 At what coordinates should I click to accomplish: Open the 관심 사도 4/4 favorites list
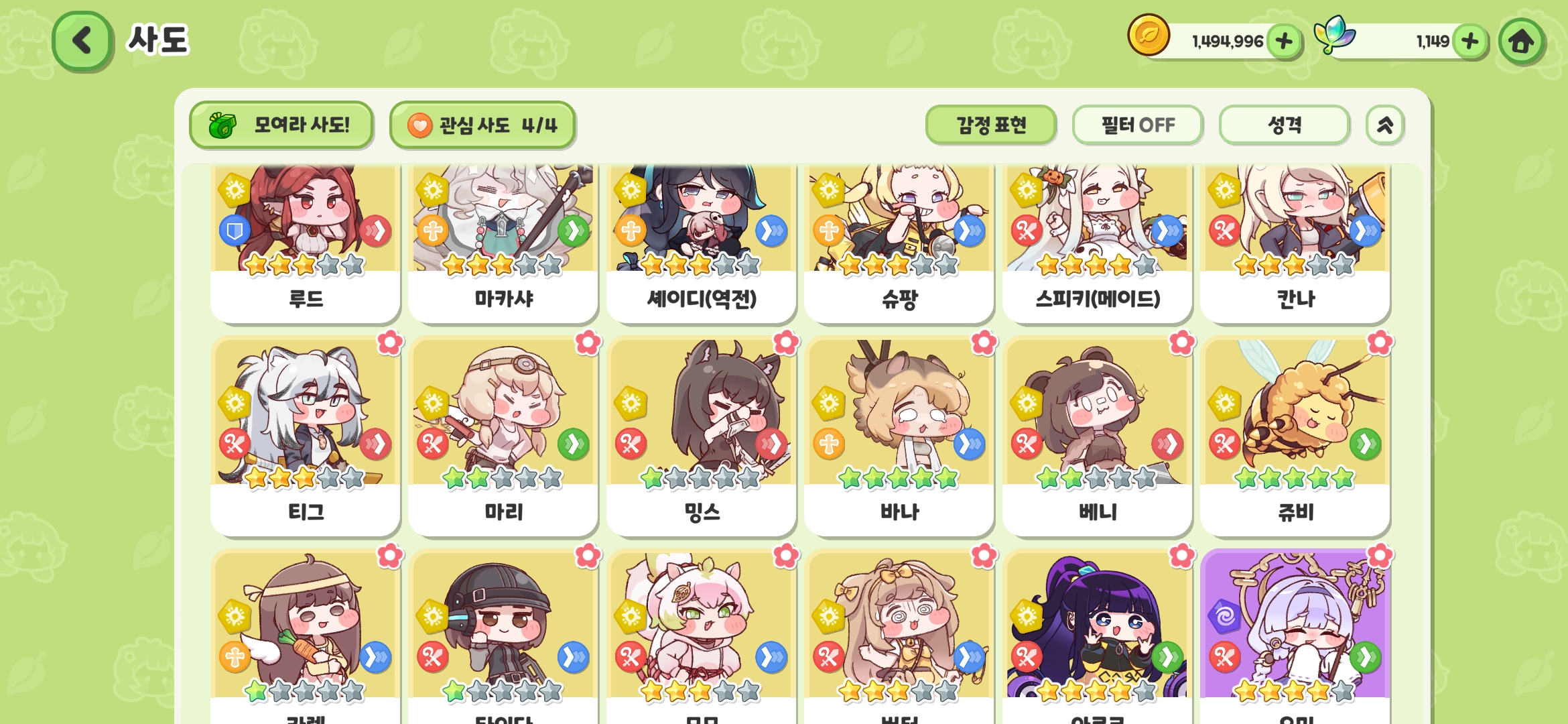[482, 125]
